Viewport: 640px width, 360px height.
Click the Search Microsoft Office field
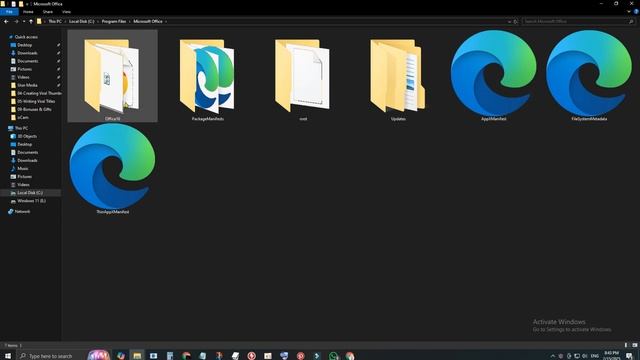pyautogui.click(x=578, y=21)
